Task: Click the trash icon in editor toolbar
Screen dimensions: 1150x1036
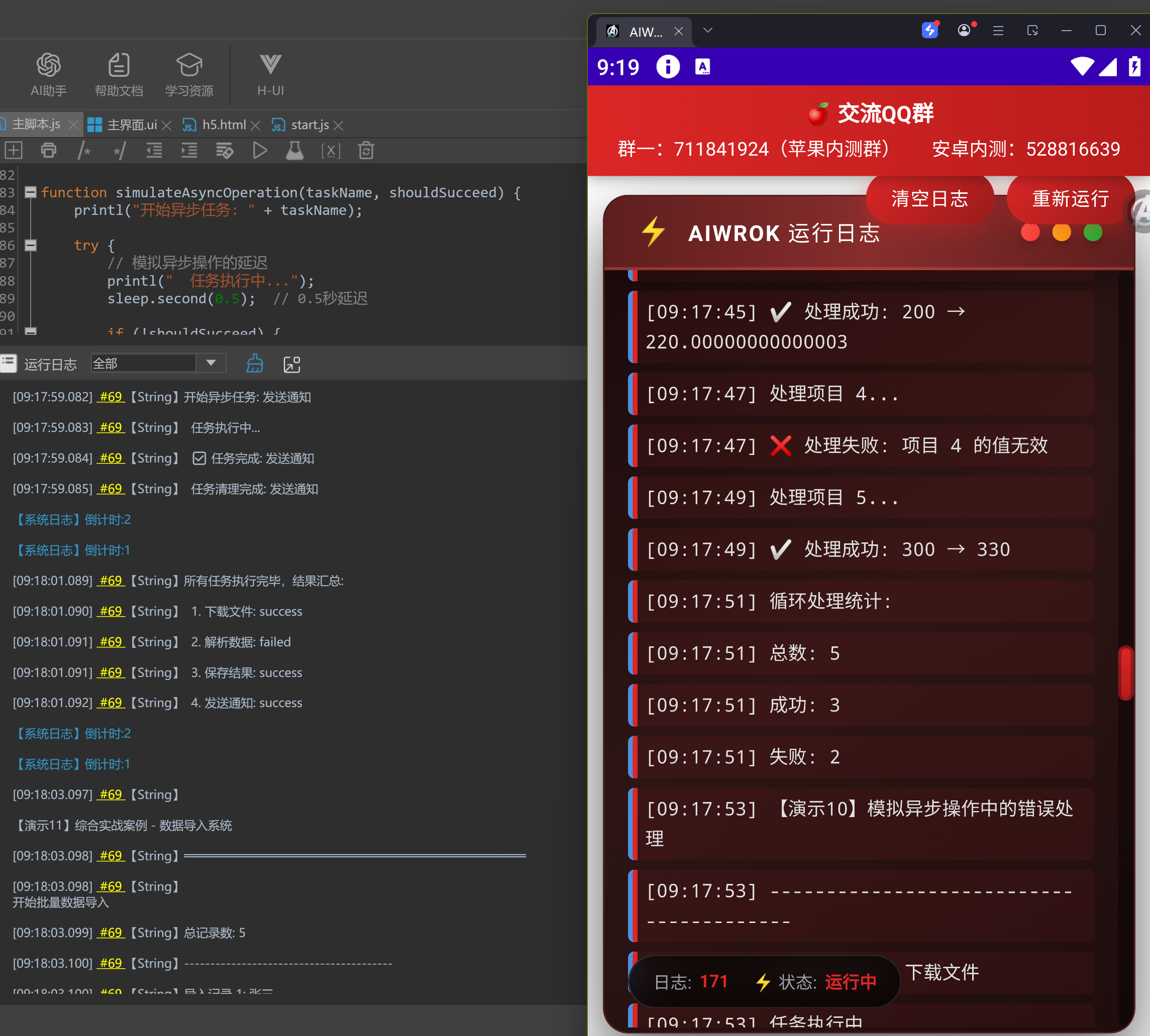Action: point(366,150)
